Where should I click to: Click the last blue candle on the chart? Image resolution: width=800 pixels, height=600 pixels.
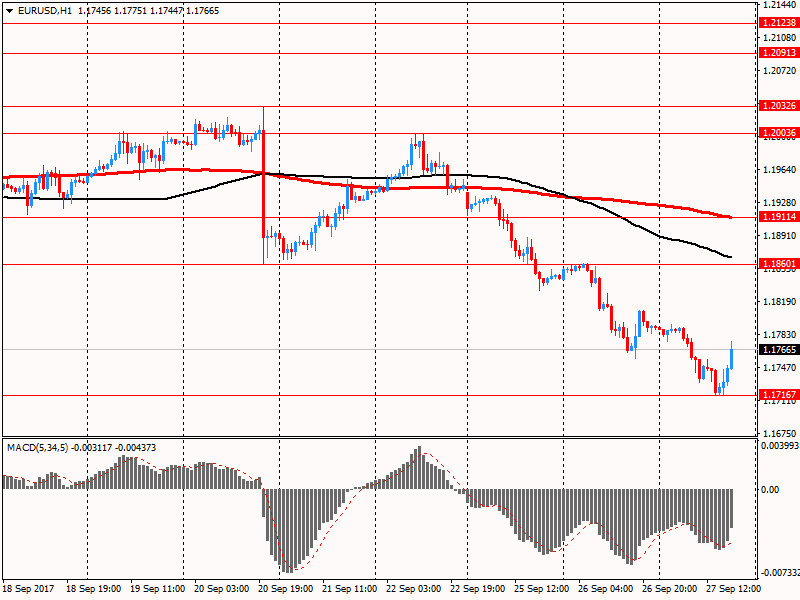click(732, 356)
